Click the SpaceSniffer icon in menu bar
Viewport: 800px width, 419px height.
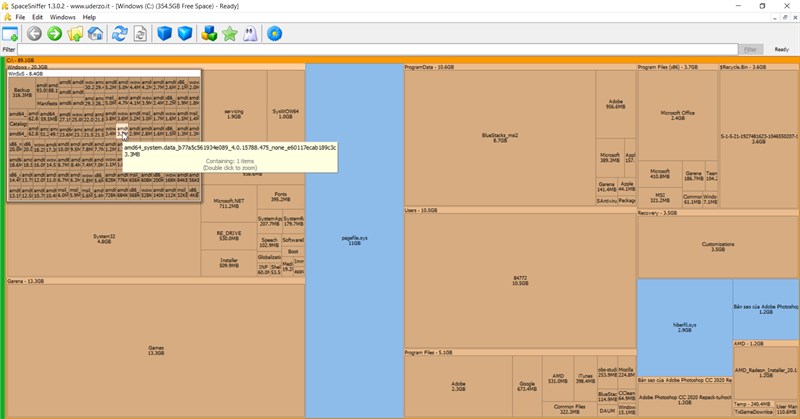coord(7,17)
